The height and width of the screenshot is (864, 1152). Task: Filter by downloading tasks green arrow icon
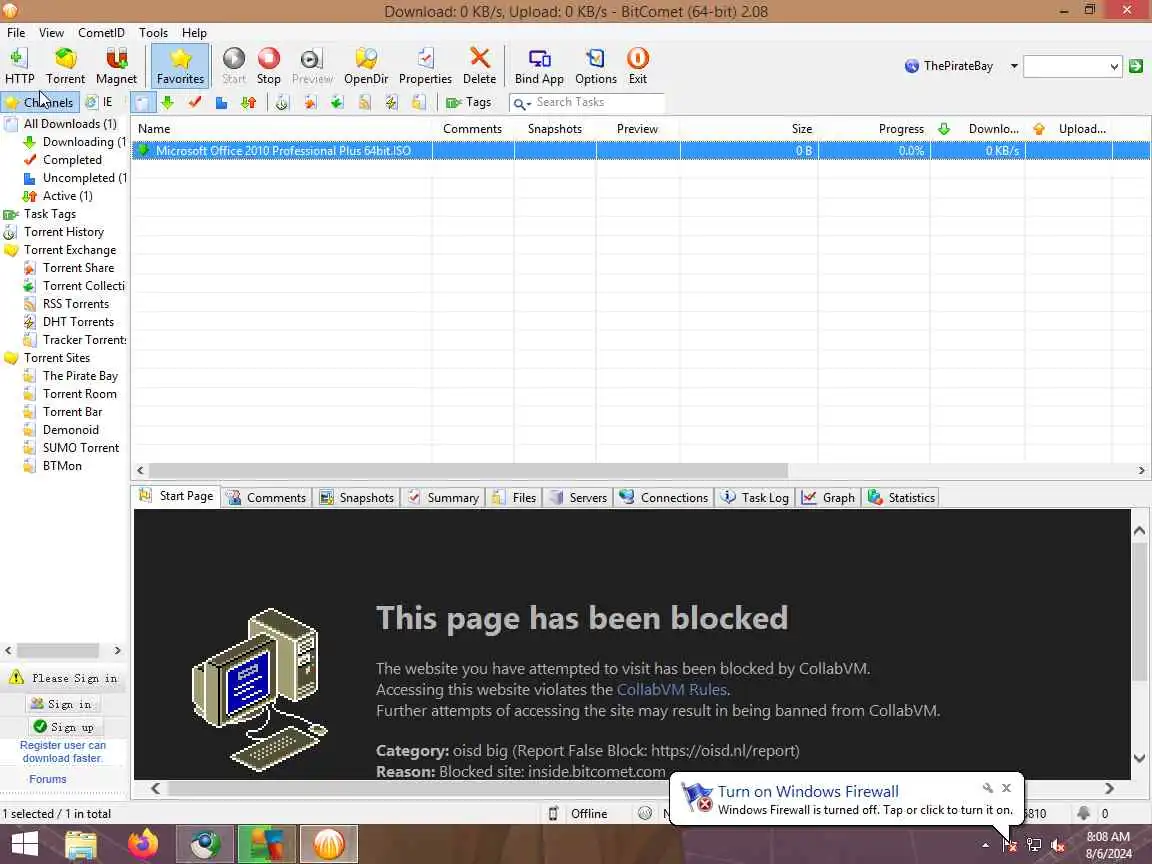(x=168, y=102)
